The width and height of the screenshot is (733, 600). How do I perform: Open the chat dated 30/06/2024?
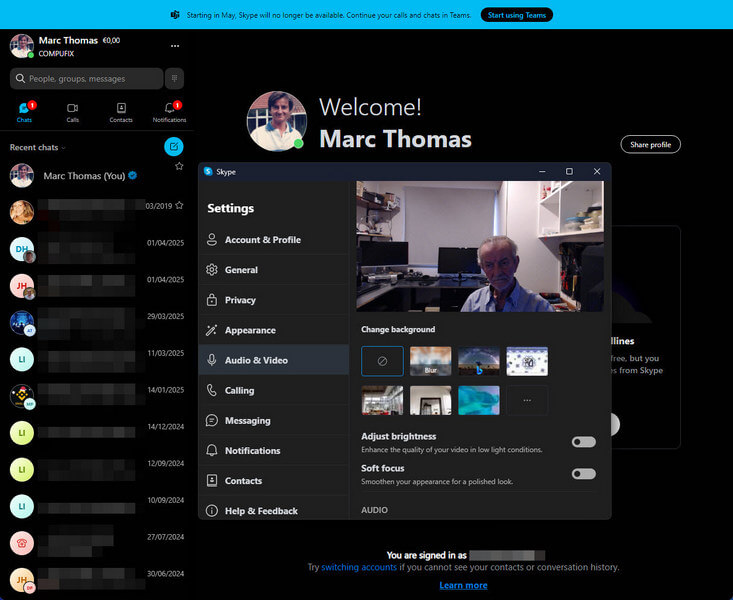tap(96, 580)
